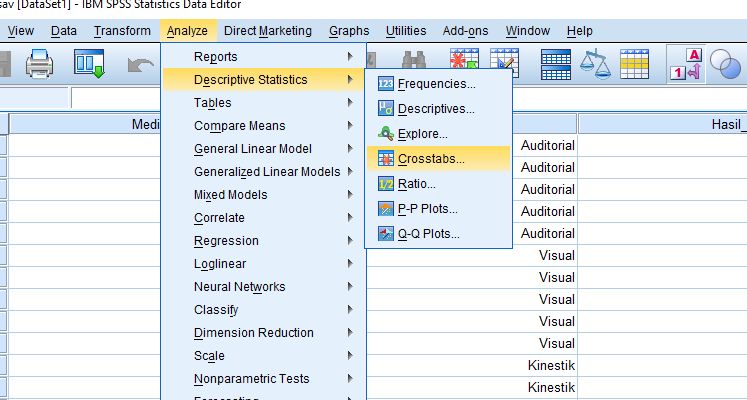Click the Weight Cases scale icon
This screenshot has height=400, width=747.
[595, 66]
